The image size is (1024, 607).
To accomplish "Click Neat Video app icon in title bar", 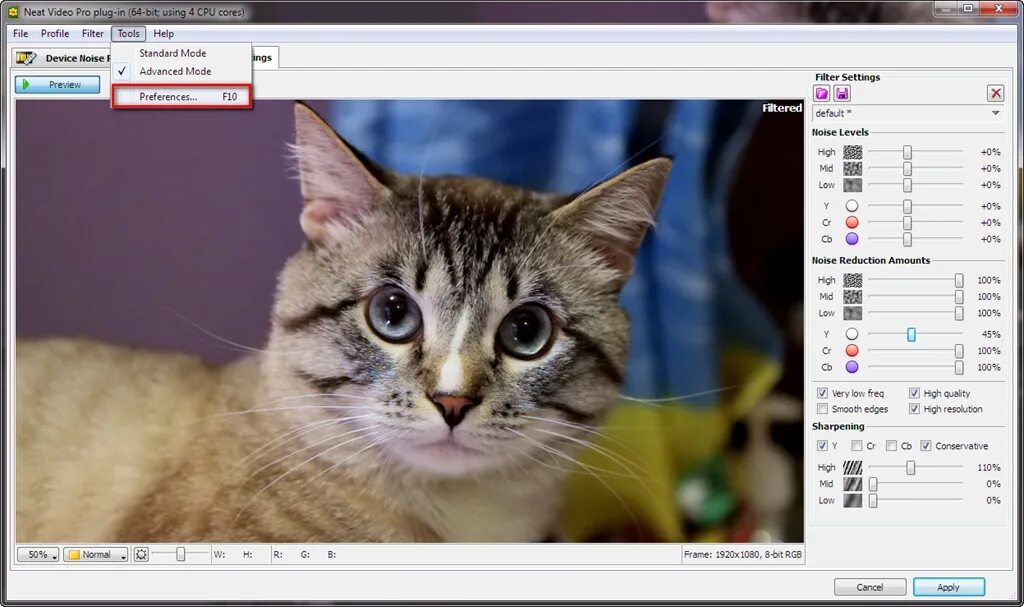I will coord(13,12).
